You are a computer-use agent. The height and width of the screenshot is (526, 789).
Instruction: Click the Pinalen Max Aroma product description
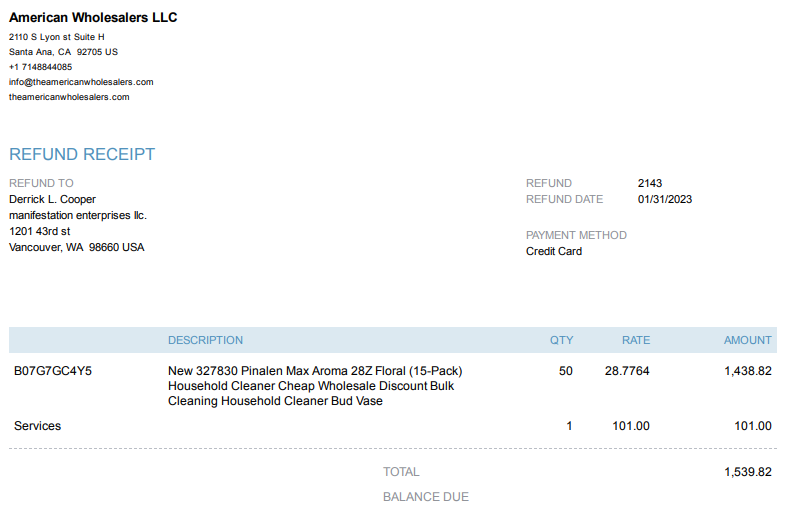pyautogui.click(x=315, y=386)
